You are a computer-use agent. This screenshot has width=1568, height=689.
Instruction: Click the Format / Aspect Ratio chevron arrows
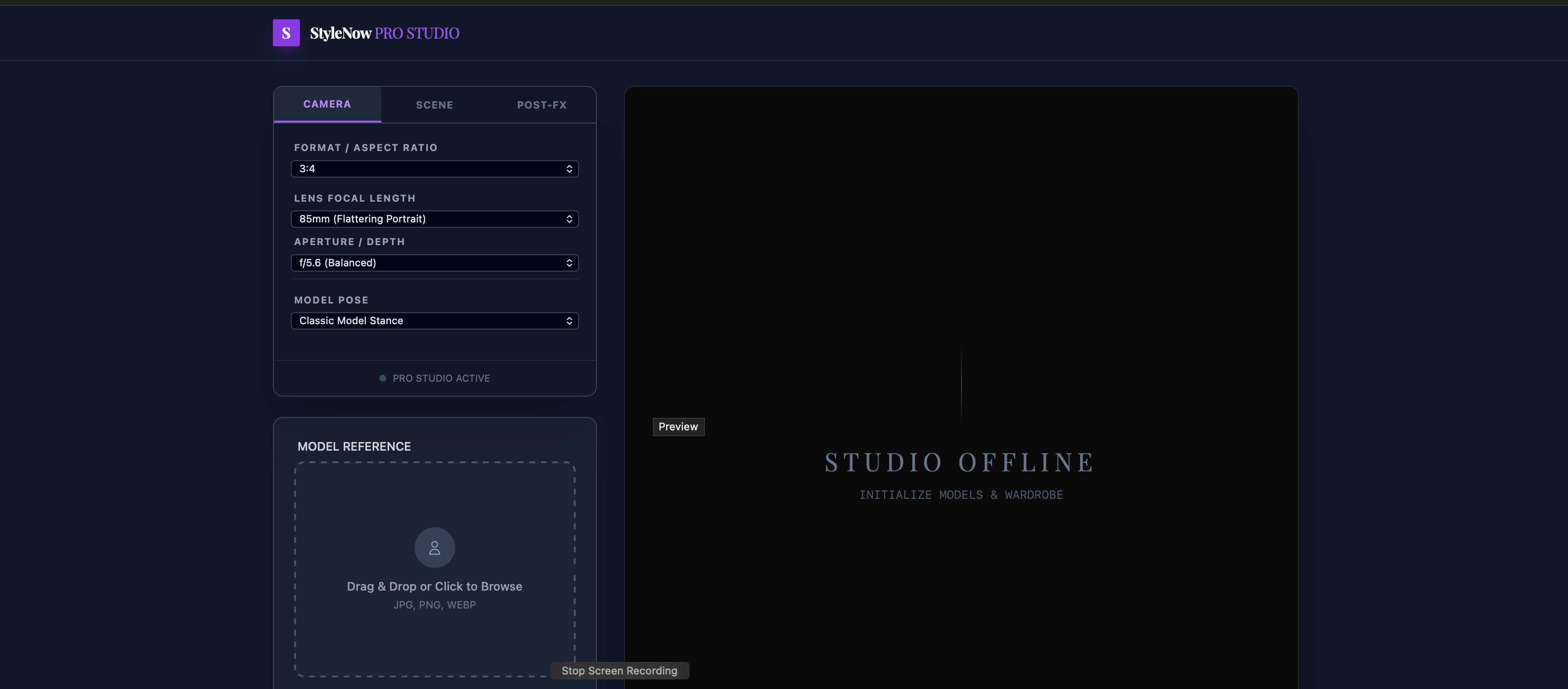coord(569,169)
